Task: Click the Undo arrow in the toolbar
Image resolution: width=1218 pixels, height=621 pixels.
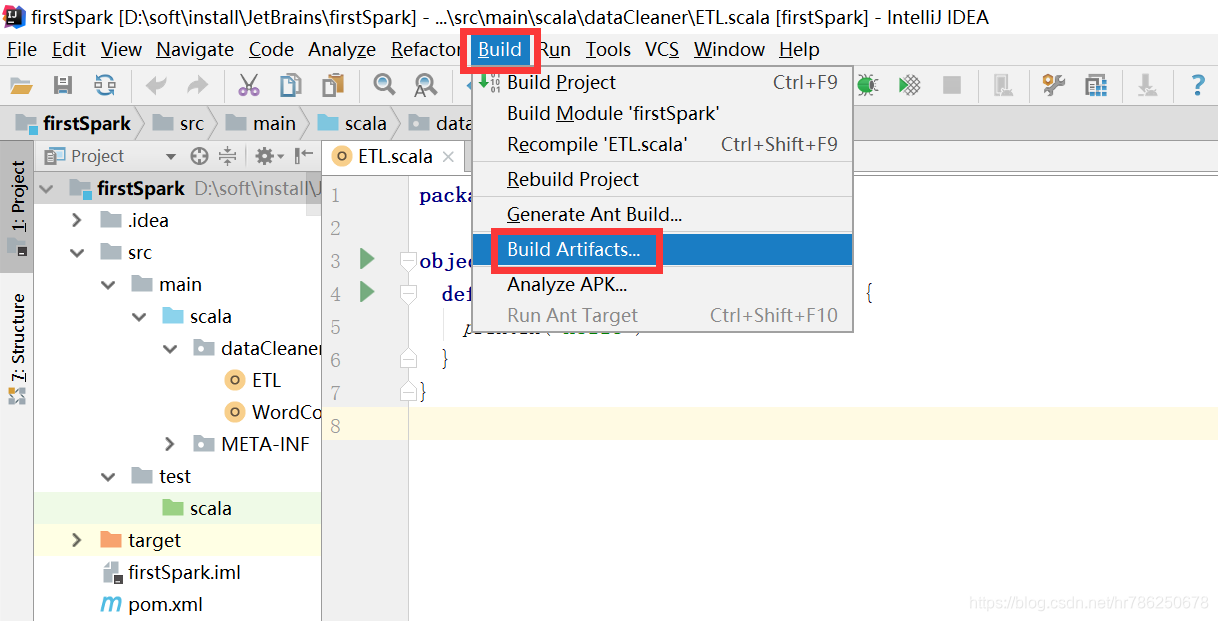Action: (156, 86)
